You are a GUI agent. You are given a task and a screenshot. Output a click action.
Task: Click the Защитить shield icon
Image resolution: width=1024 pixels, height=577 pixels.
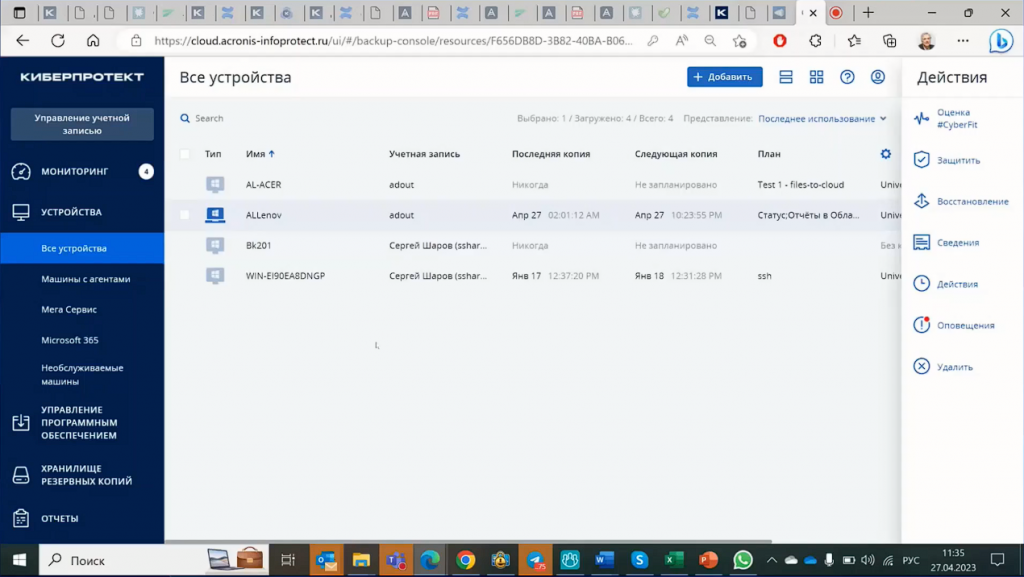coord(921,160)
